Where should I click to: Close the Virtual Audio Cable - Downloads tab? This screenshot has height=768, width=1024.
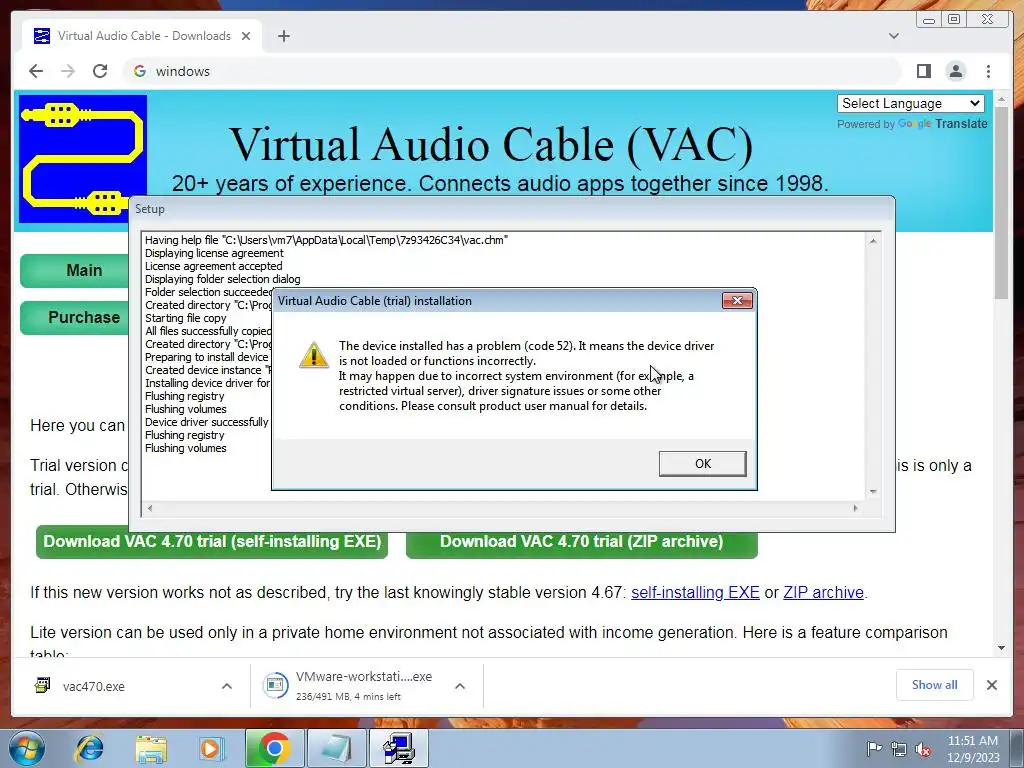pyautogui.click(x=246, y=36)
